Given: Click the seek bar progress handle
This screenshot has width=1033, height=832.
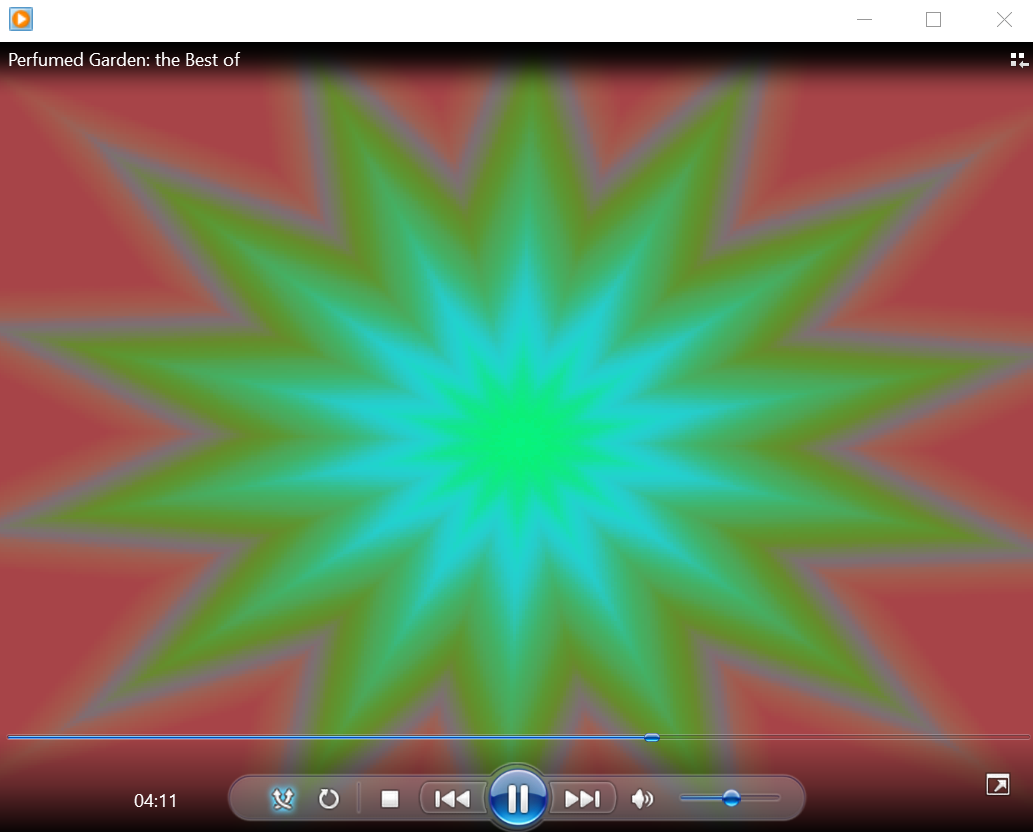Looking at the screenshot, I should 652,738.
